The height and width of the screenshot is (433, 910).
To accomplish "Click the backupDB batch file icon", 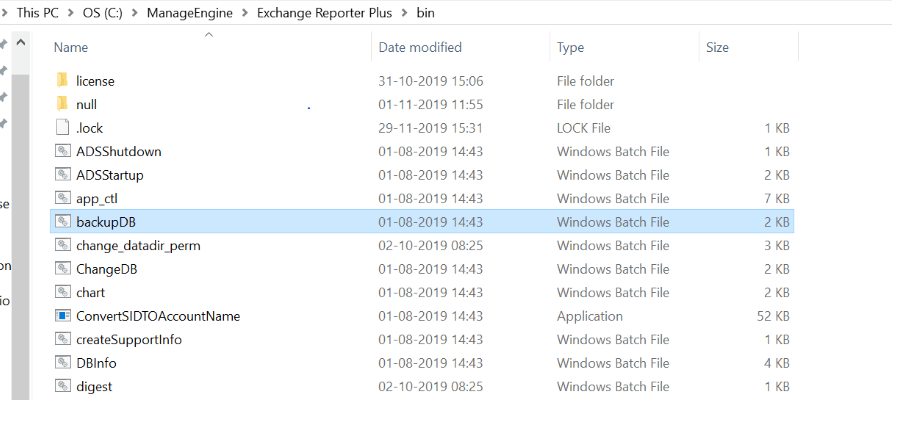I will (63, 222).
